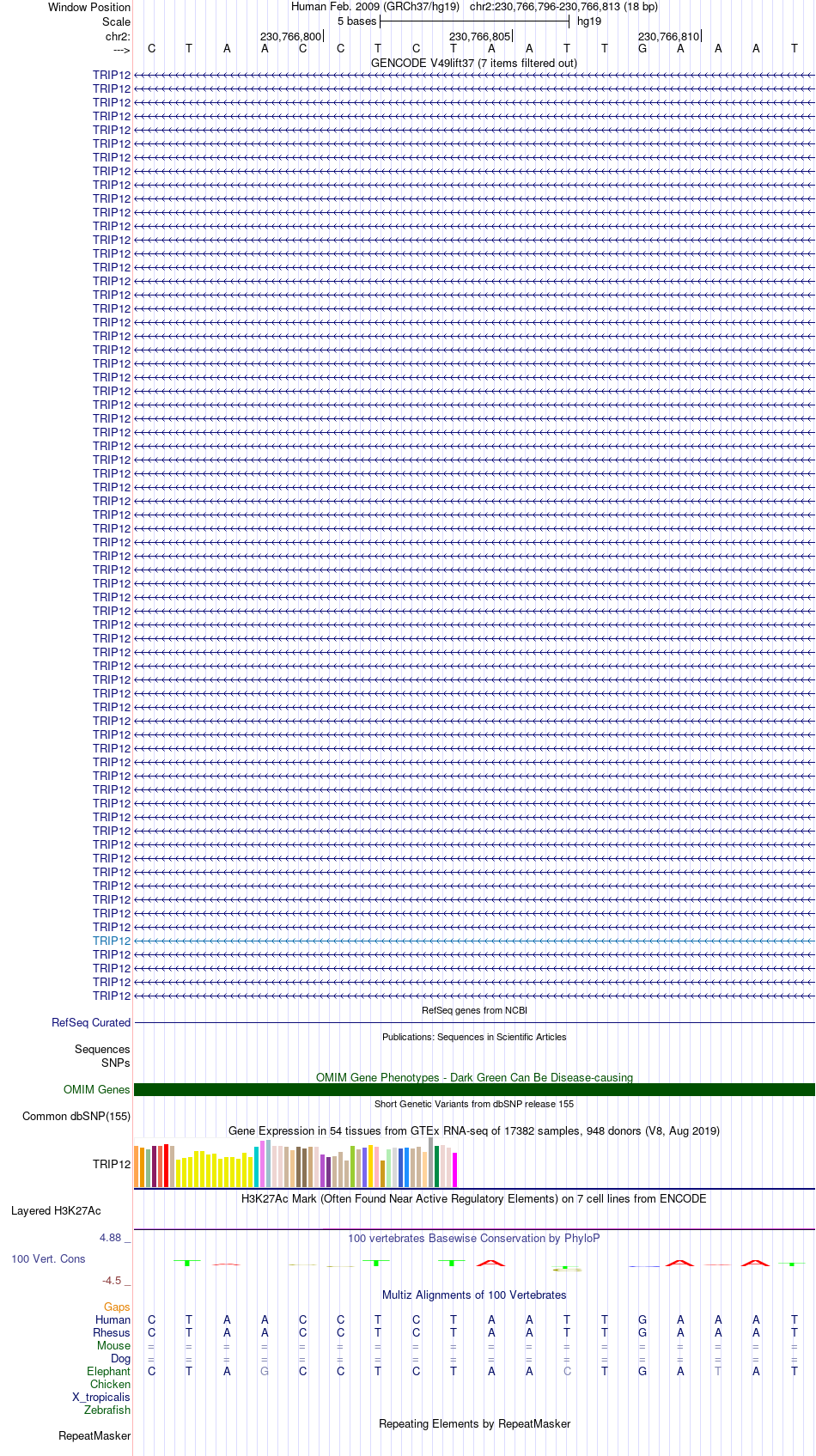This screenshot has height=1456, width=816.
Task: Click the 'X_tropicalis' alignment row label
Action: click(x=101, y=1398)
